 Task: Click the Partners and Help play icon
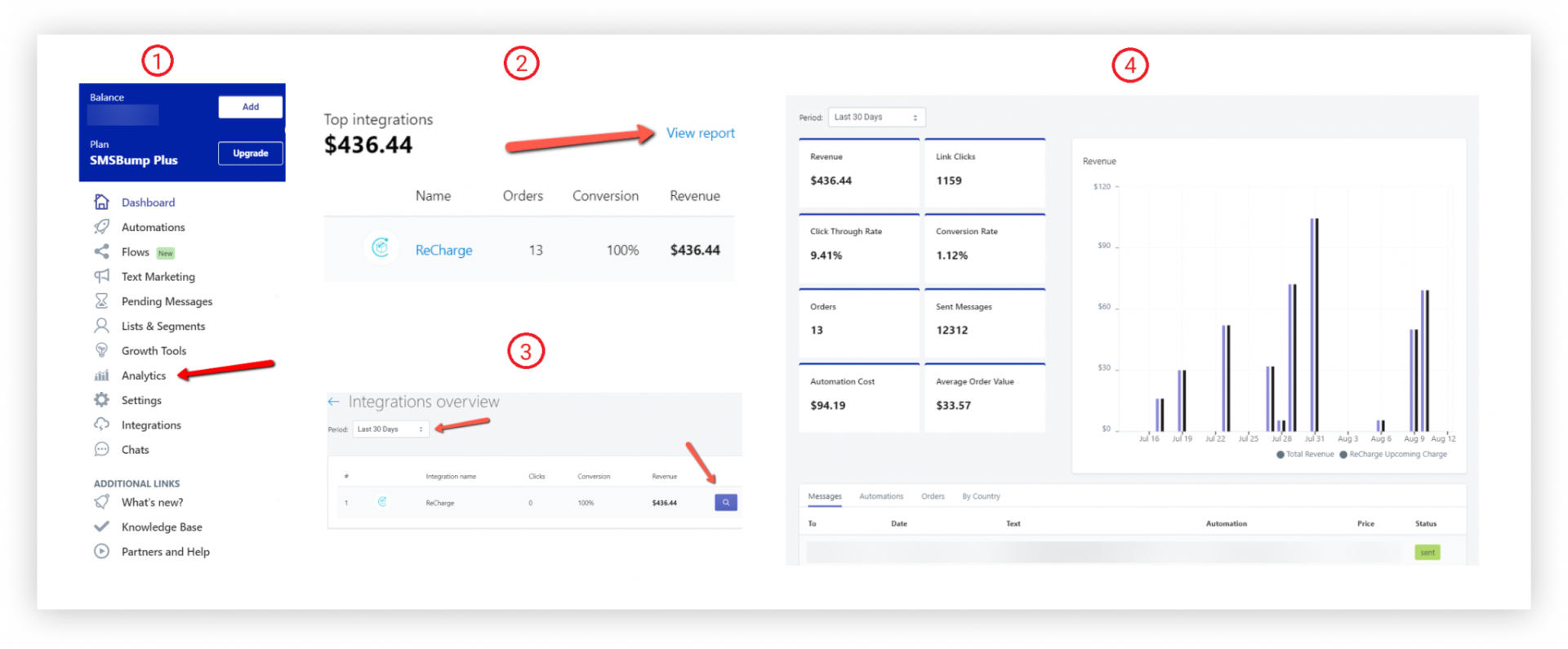pos(101,551)
